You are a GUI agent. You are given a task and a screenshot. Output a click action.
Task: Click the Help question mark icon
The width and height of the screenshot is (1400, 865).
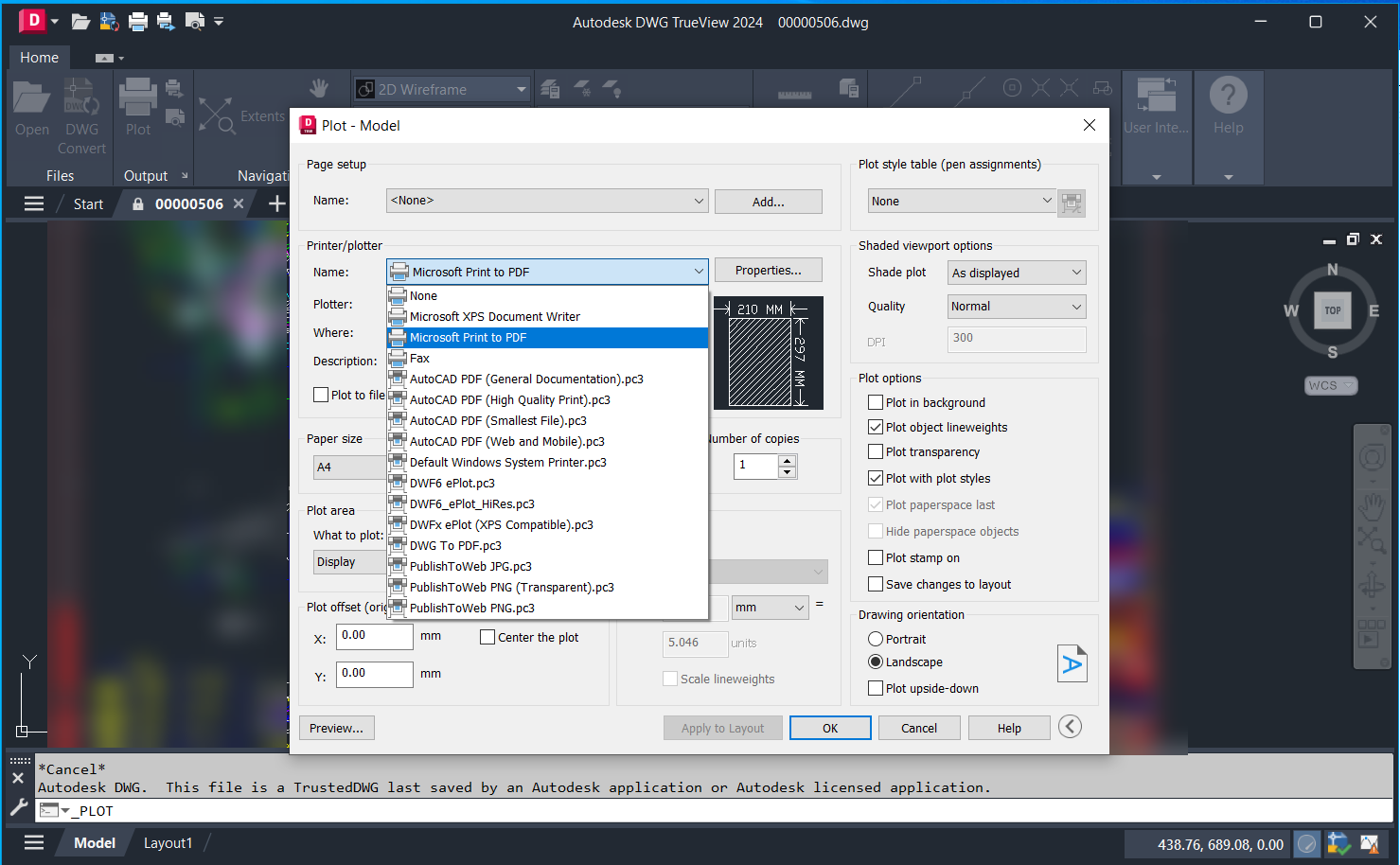click(1228, 95)
